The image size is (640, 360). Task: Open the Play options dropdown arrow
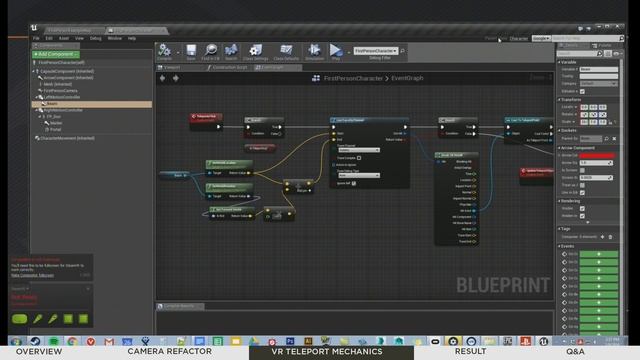(348, 53)
